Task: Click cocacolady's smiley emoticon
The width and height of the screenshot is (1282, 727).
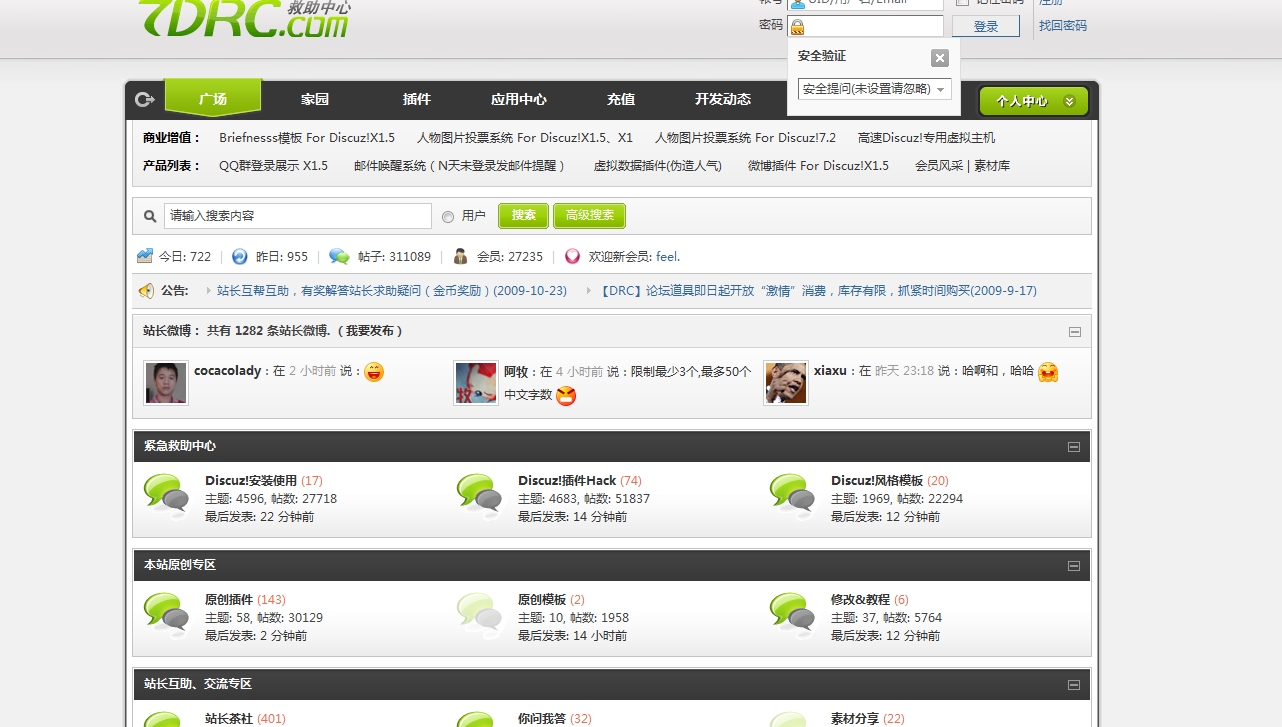Action: pos(374,372)
